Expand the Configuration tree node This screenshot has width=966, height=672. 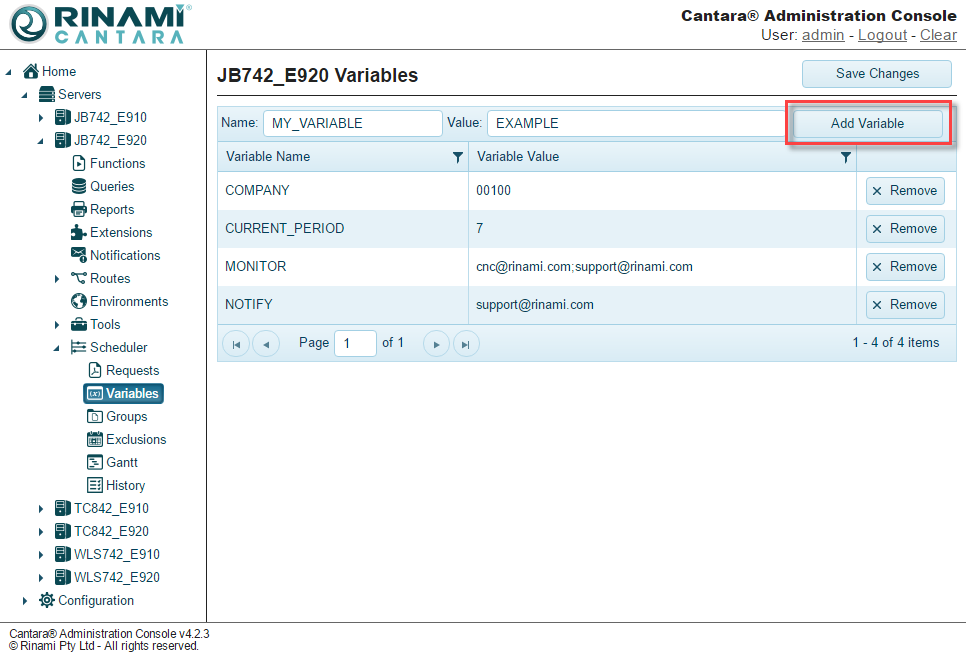click(x=25, y=601)
